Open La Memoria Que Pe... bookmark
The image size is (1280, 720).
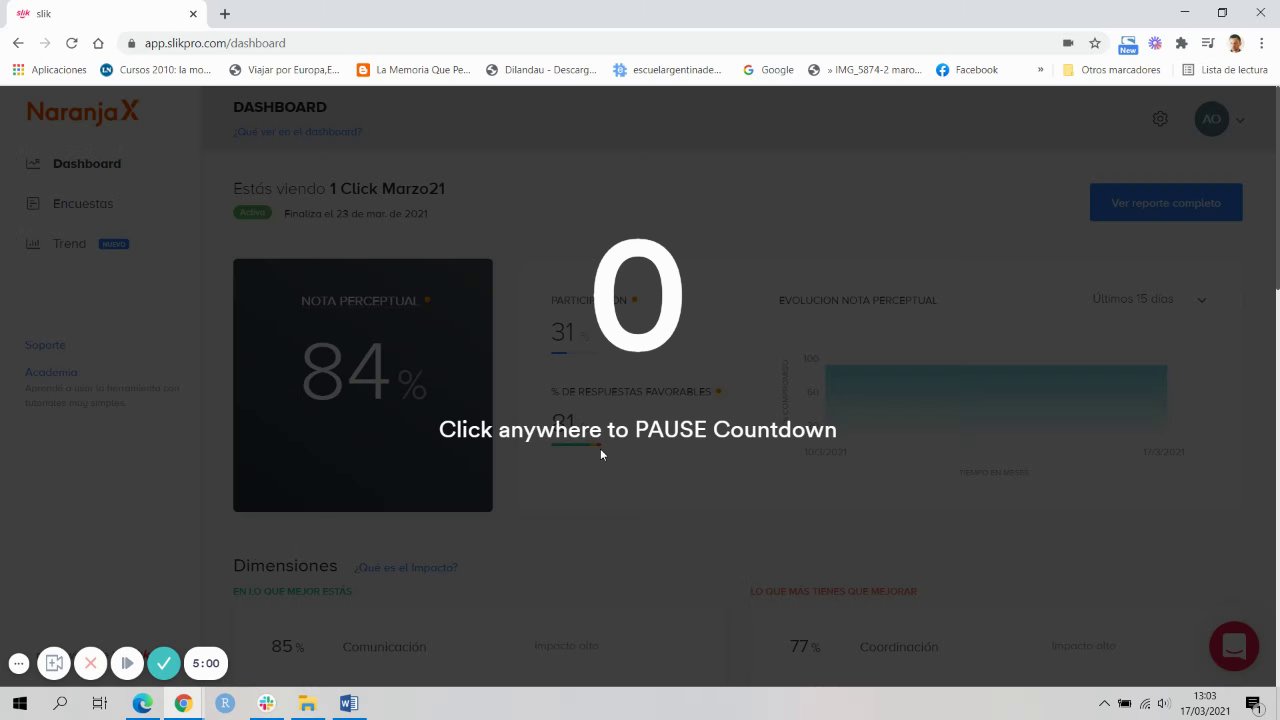[x=413, y=70]
